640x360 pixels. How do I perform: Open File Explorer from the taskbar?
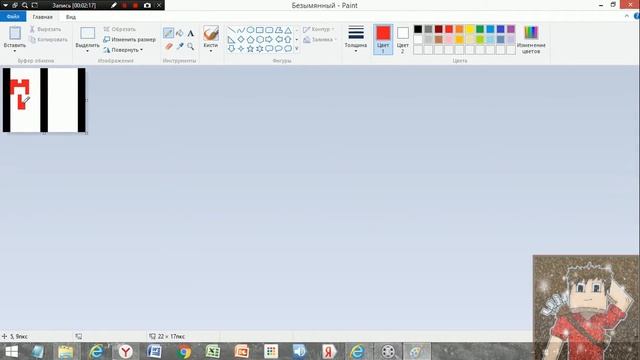point(65,351)
